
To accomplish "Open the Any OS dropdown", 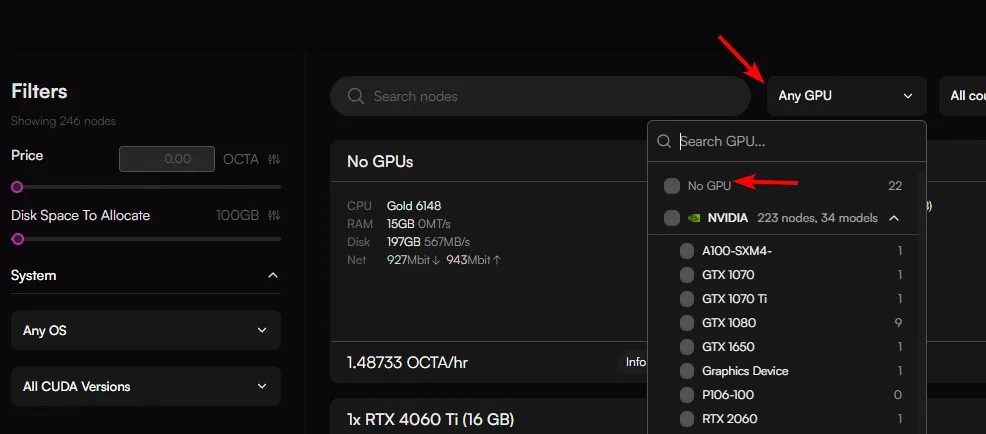I will (x=146, y=330).
